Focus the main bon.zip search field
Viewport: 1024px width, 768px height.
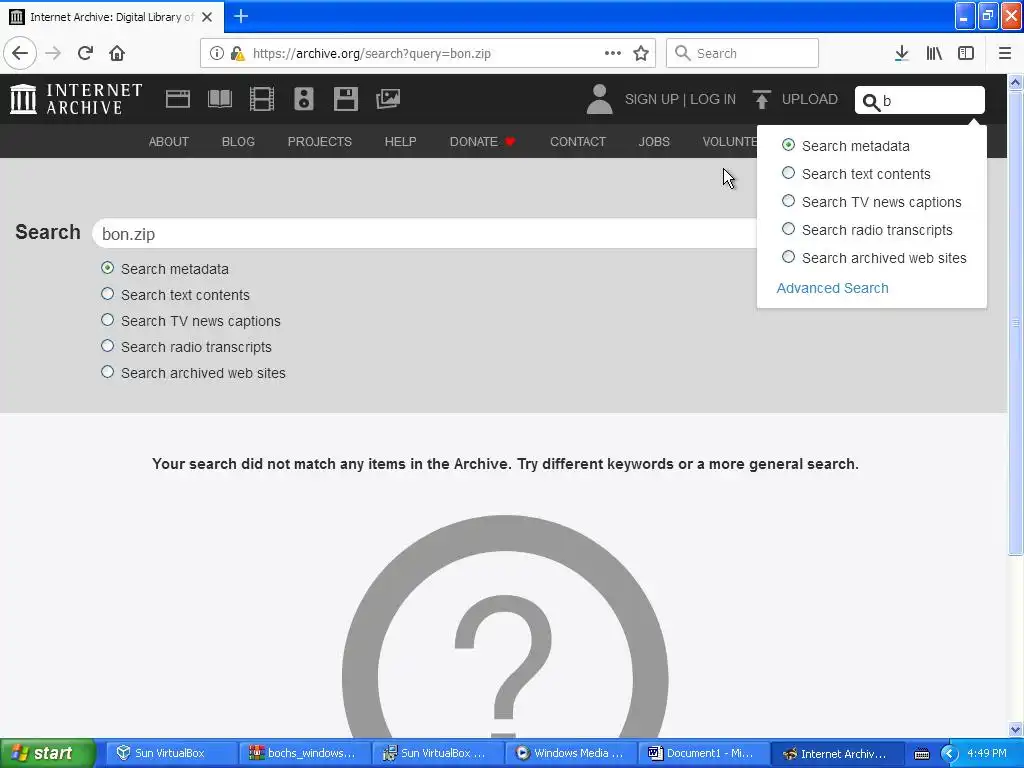pyautogui.click(x=424, y=234)
